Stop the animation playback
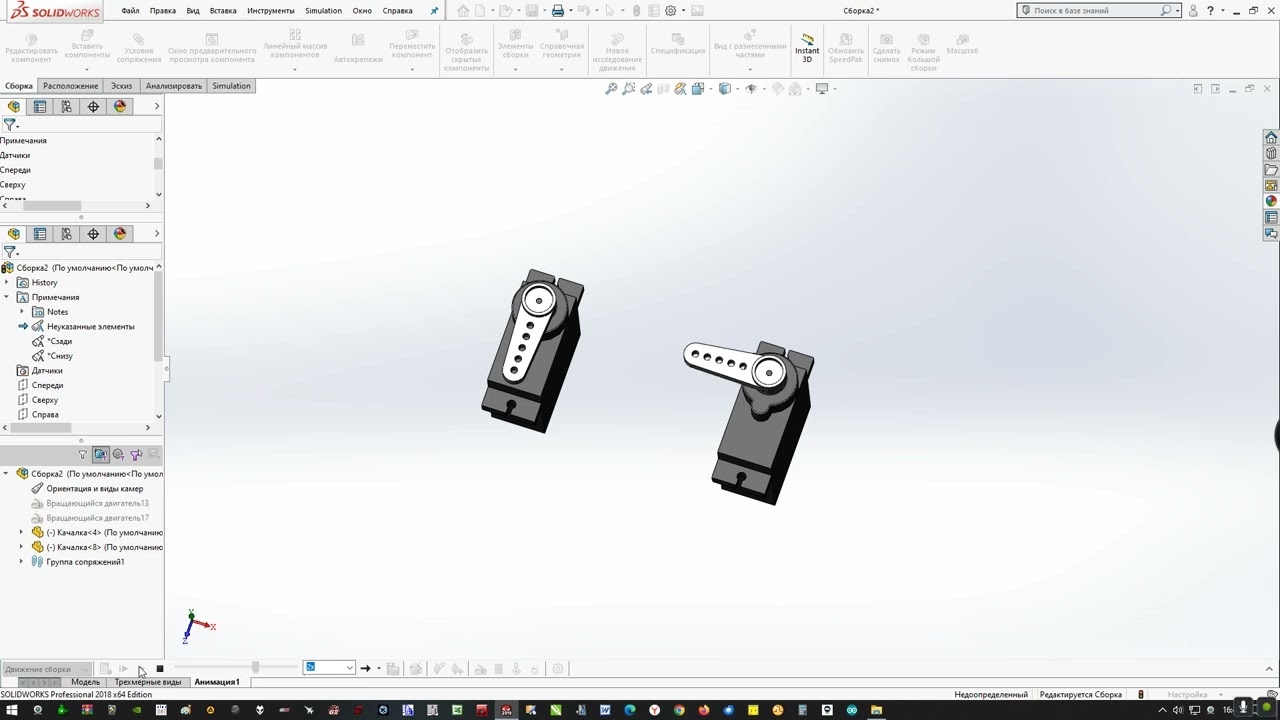The height and width of the screenshot is (720, 1280). tap(159, 669)
